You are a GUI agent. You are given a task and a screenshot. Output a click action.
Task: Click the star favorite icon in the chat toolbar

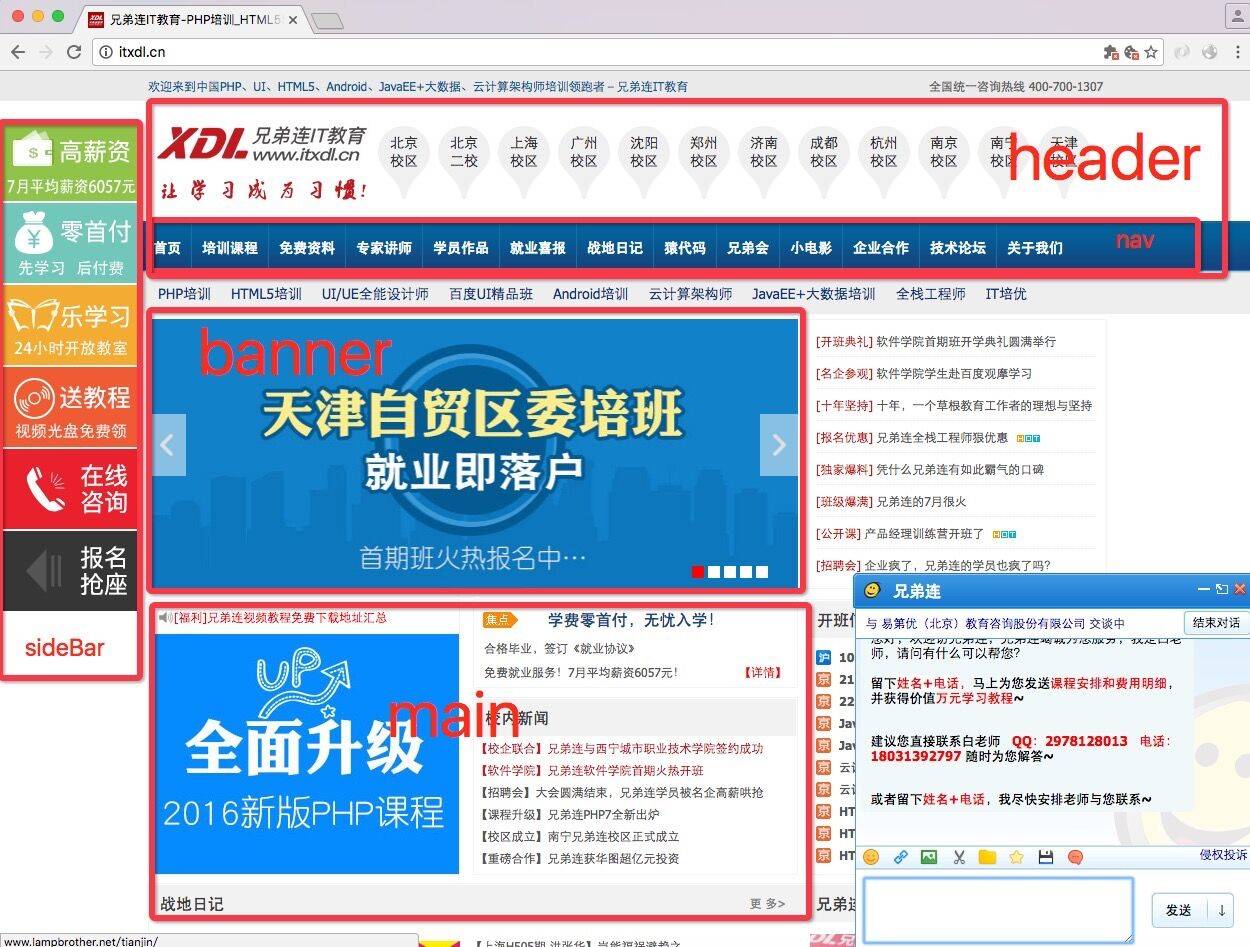point(1015,857)
